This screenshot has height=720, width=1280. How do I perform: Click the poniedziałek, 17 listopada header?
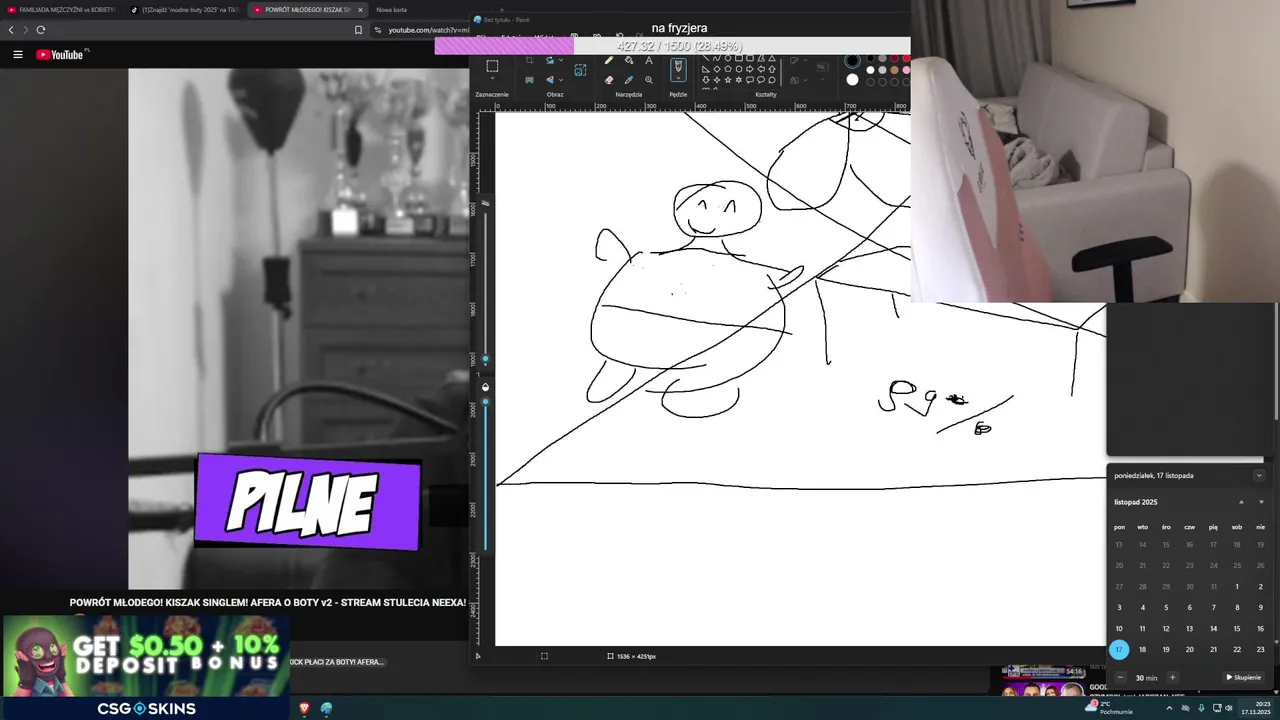1154,476
